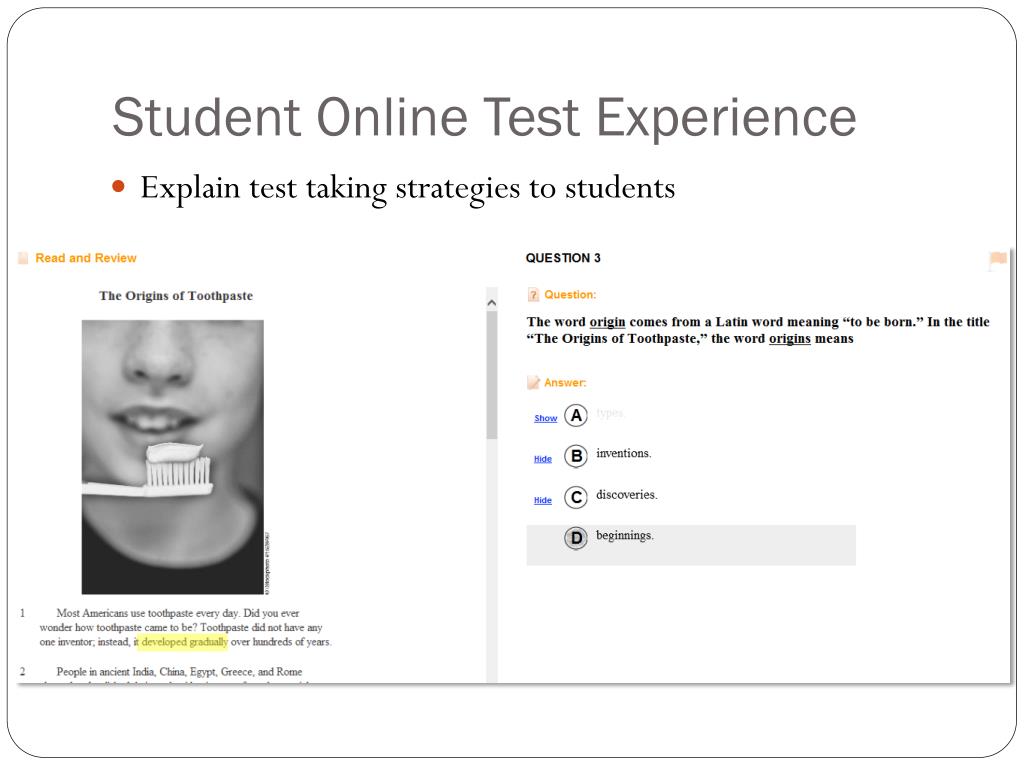Click the slide title 'Student Online Test Experience'
Image resolution: width=1024 pixels, height=768 pixels.
coord(484,118)
